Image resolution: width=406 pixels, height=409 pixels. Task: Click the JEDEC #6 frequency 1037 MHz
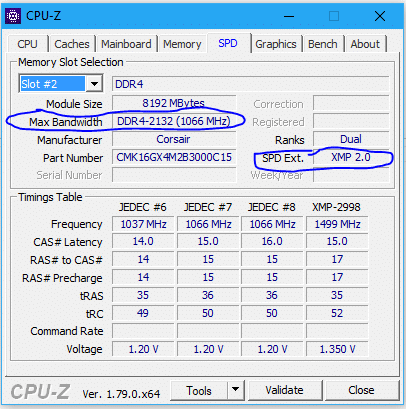coord(143,224)
